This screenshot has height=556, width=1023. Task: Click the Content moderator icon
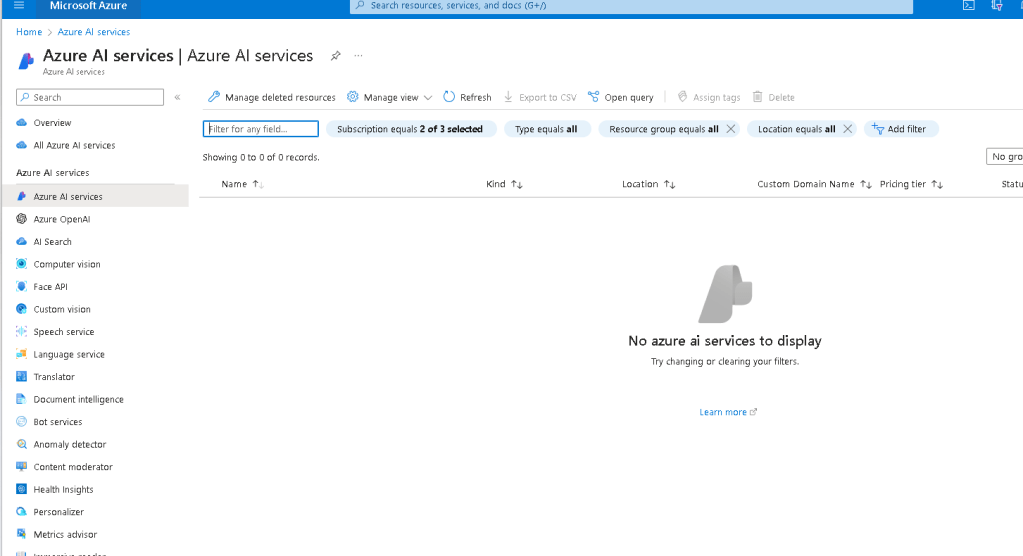pyautogui.click(x=22, y=467)
